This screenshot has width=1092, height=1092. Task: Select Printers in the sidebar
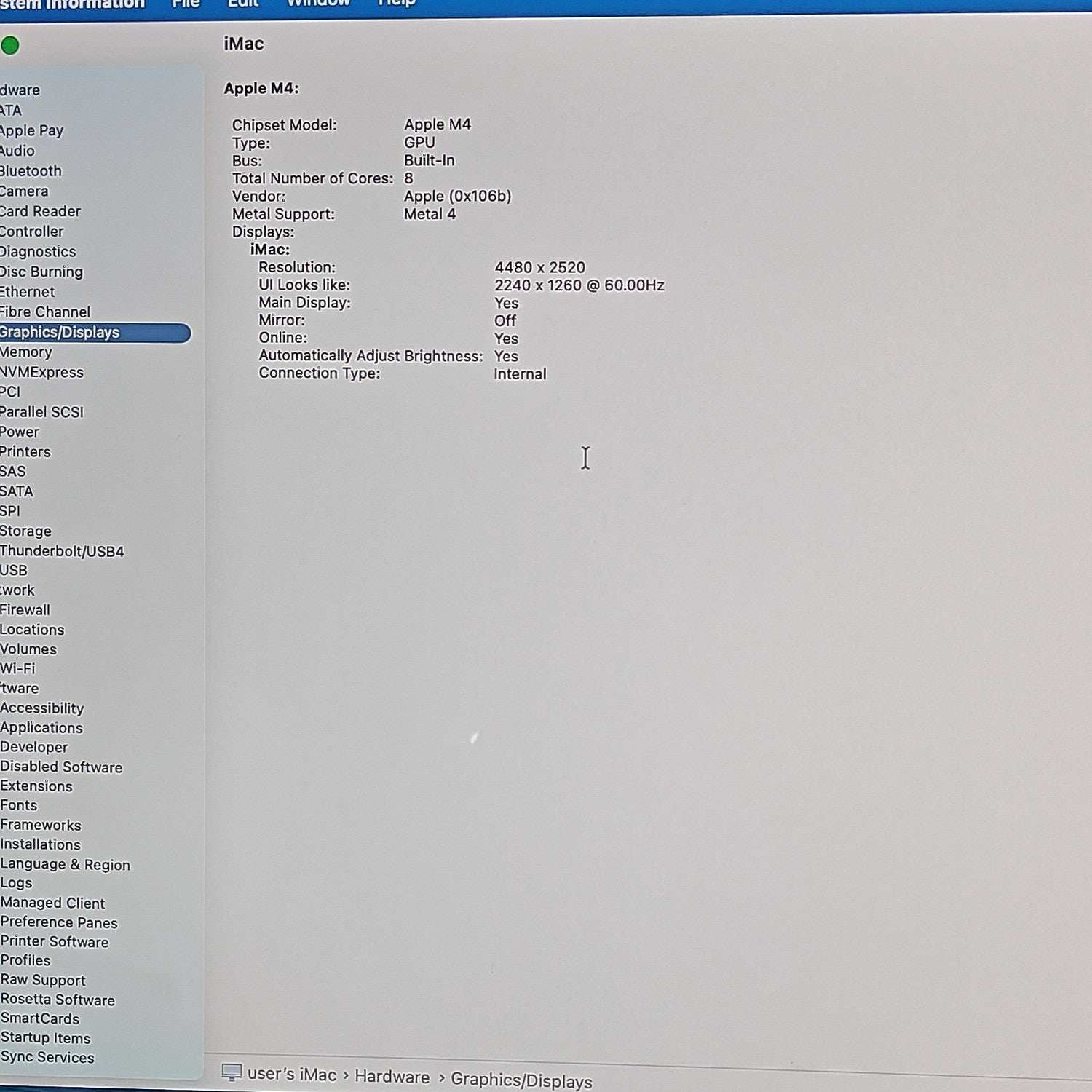pos(25,451)
